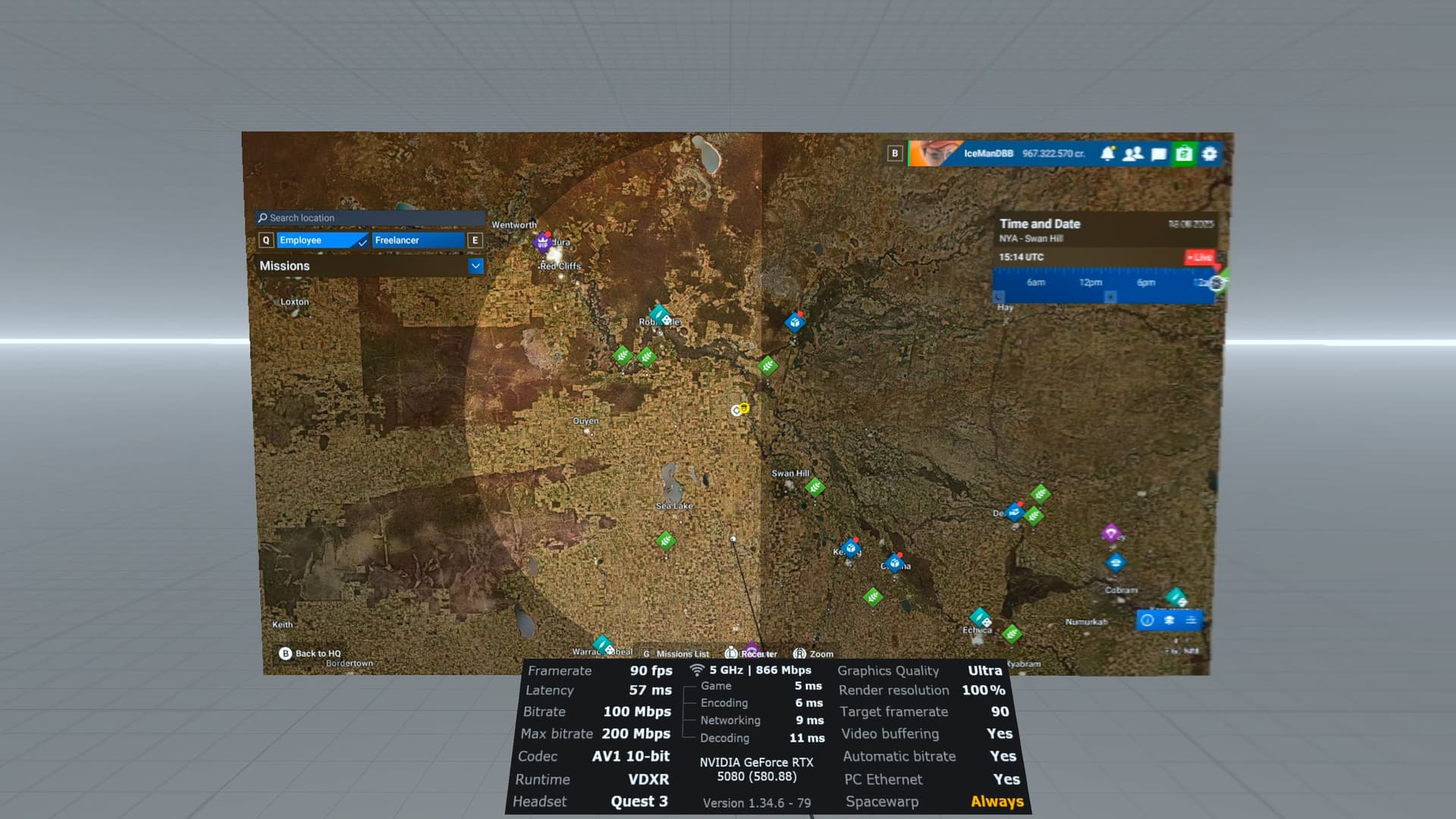The image size is (1456, 819).
Task: Click the B key hint beside profile
Action: point(895,153)
